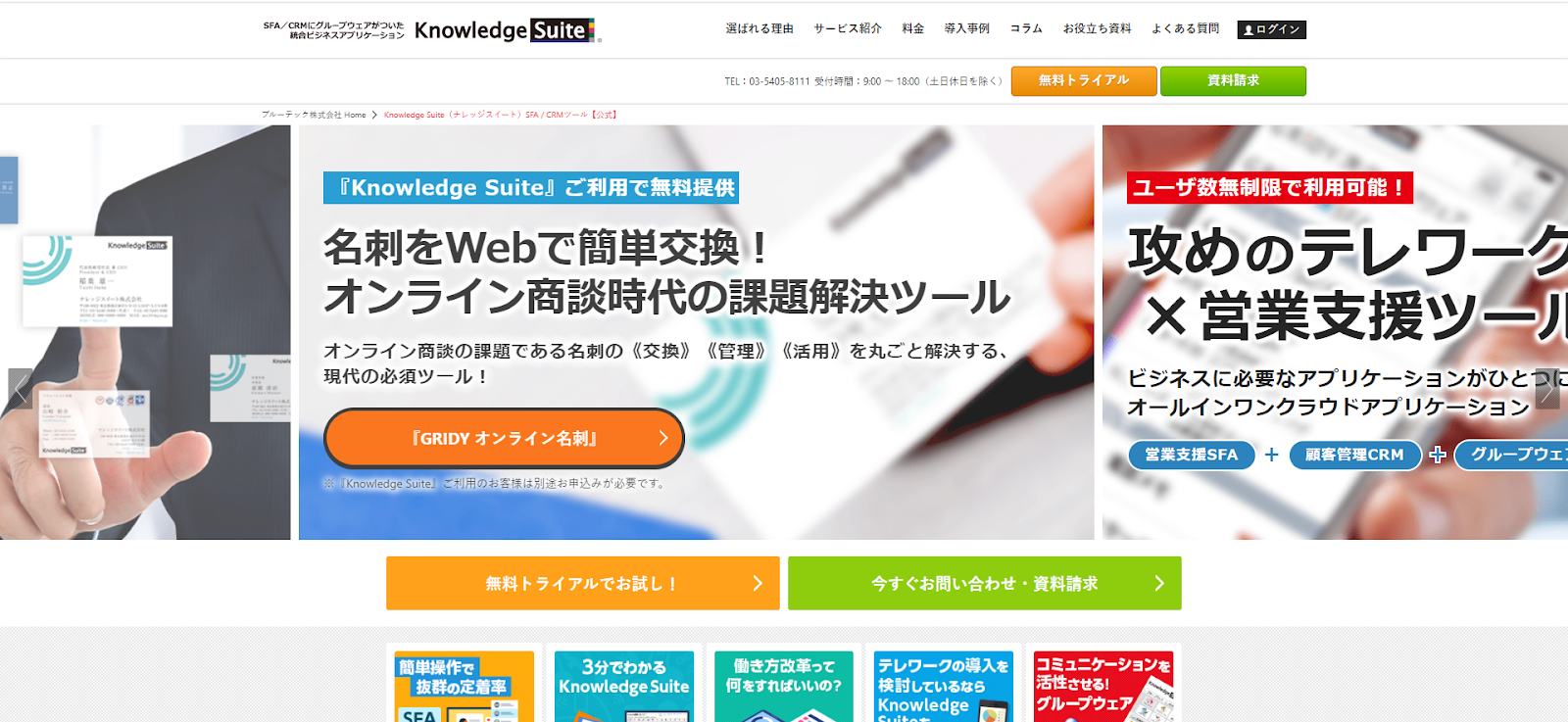Screen dimensions: 1568x722
Task: Open the 3分でわかる Knowledge Suite thumbnail
Action: (624, 686)
